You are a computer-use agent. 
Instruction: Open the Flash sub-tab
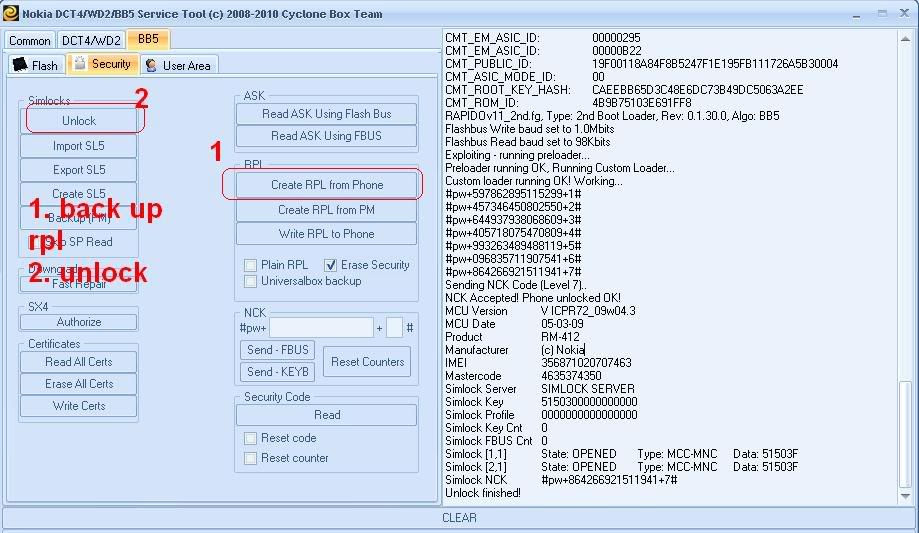(x=36, y=65)
